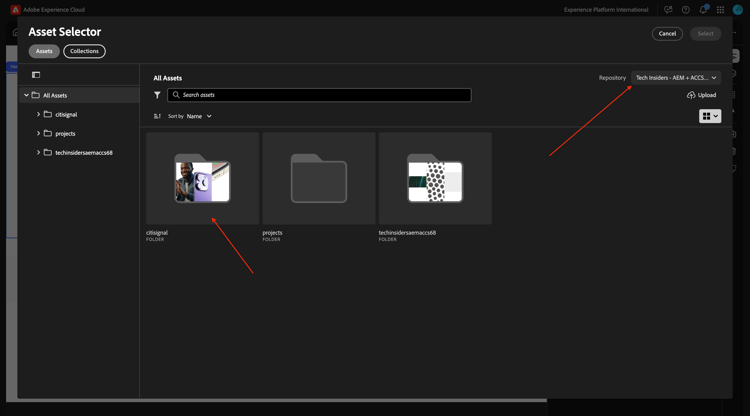Click the sort order icon

pos(157,116)
